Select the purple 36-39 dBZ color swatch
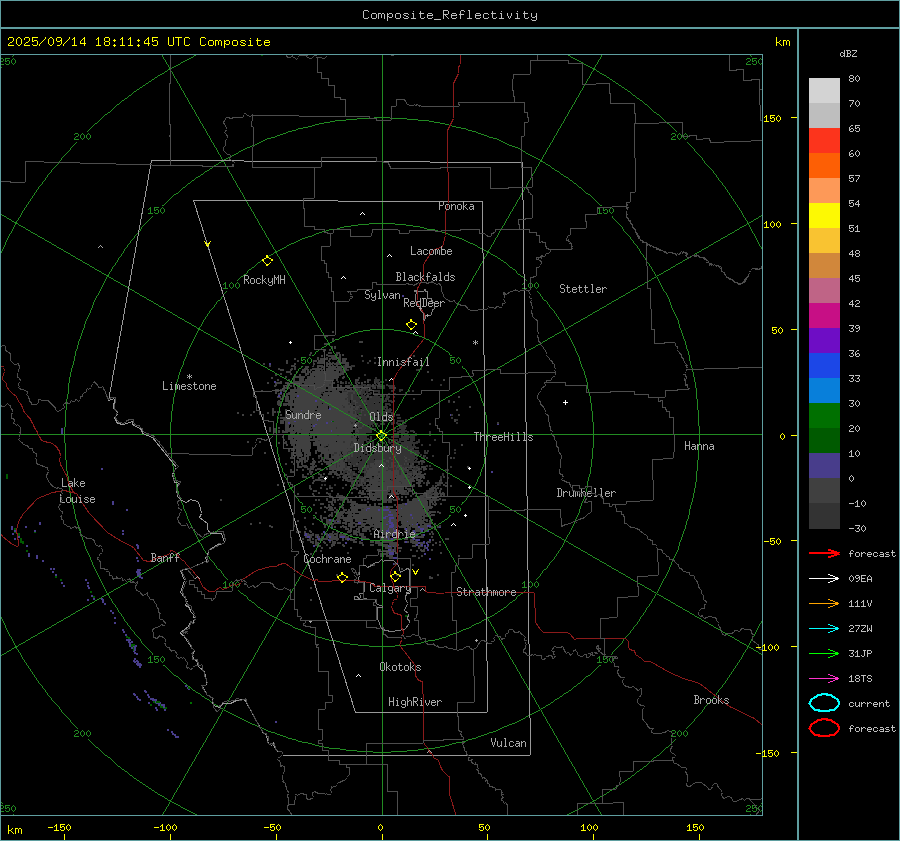The image size is (900, 841). (x=824, y=340)
